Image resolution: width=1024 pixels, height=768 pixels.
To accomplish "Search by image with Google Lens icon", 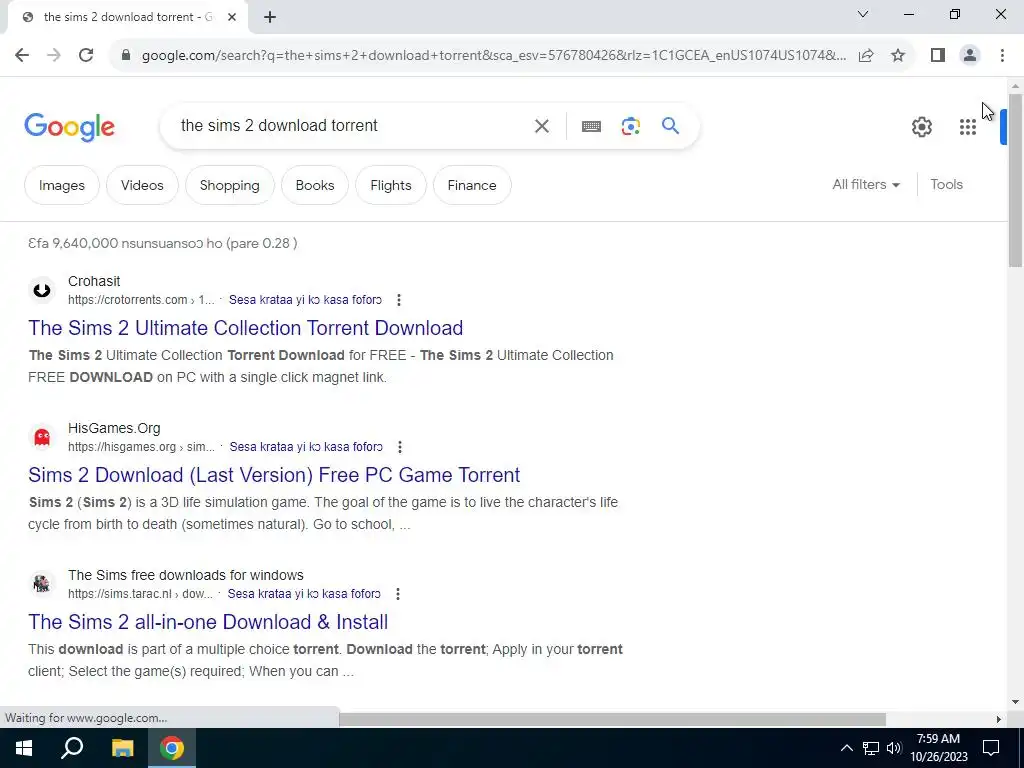I will coord(630,126).
